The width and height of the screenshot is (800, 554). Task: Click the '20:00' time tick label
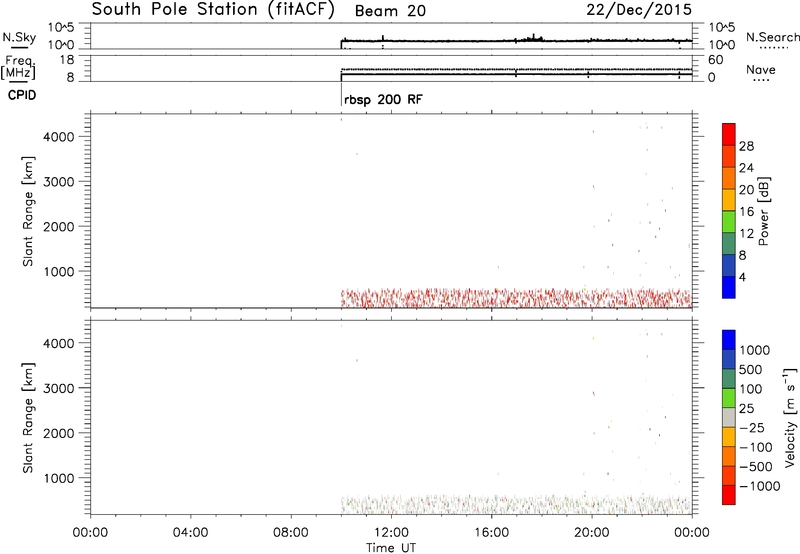[592, 533]
